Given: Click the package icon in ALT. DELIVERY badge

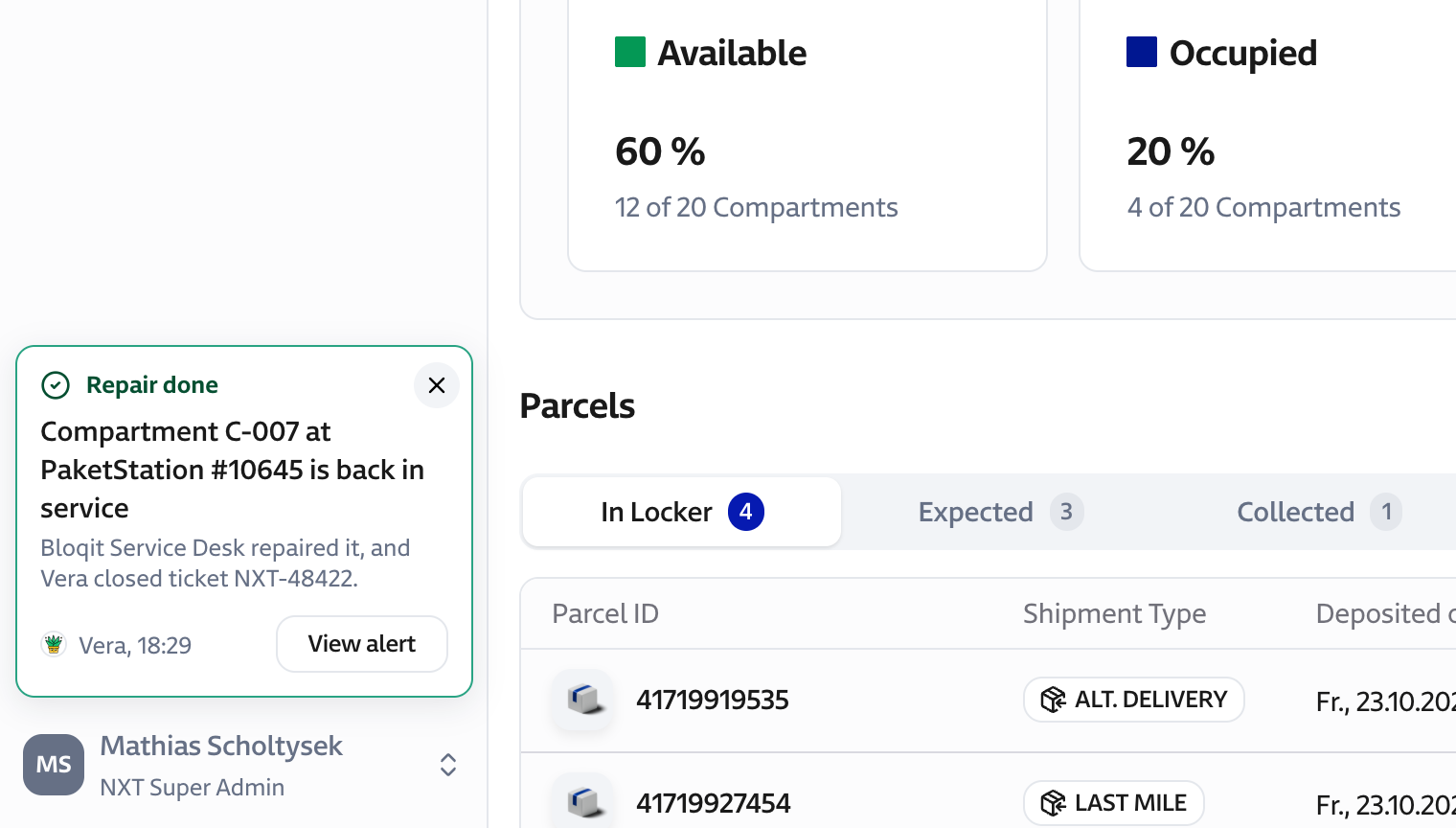Looking at the screenshot, I should [1053, 700].
